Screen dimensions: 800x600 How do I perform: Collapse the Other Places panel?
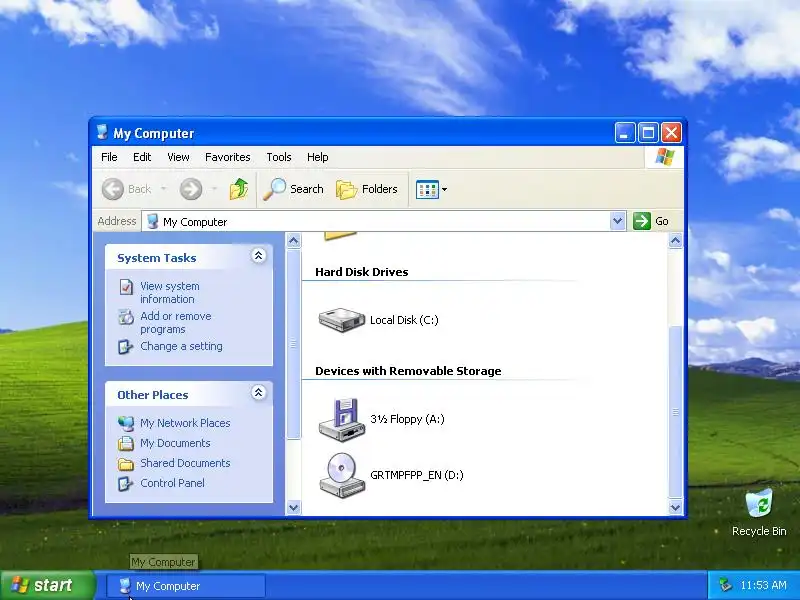[259, 392]
